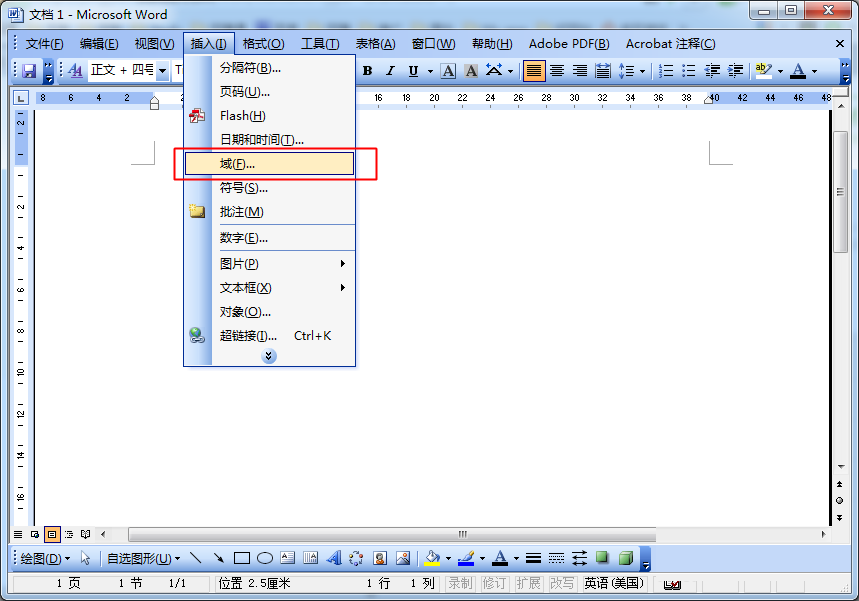Open the 工具(T) menu
Image resolution: width=859 pixels, height=601 pixels.
coord(320,44)
